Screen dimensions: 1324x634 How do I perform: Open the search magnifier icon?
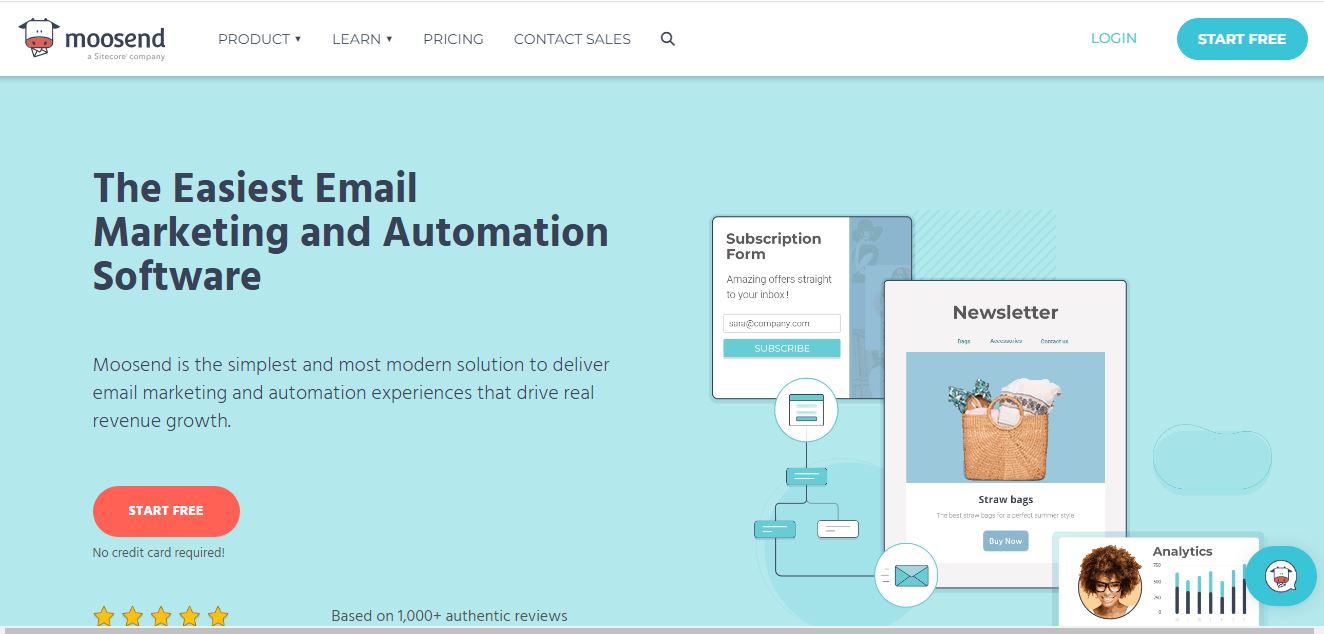(x=668, y=39)
